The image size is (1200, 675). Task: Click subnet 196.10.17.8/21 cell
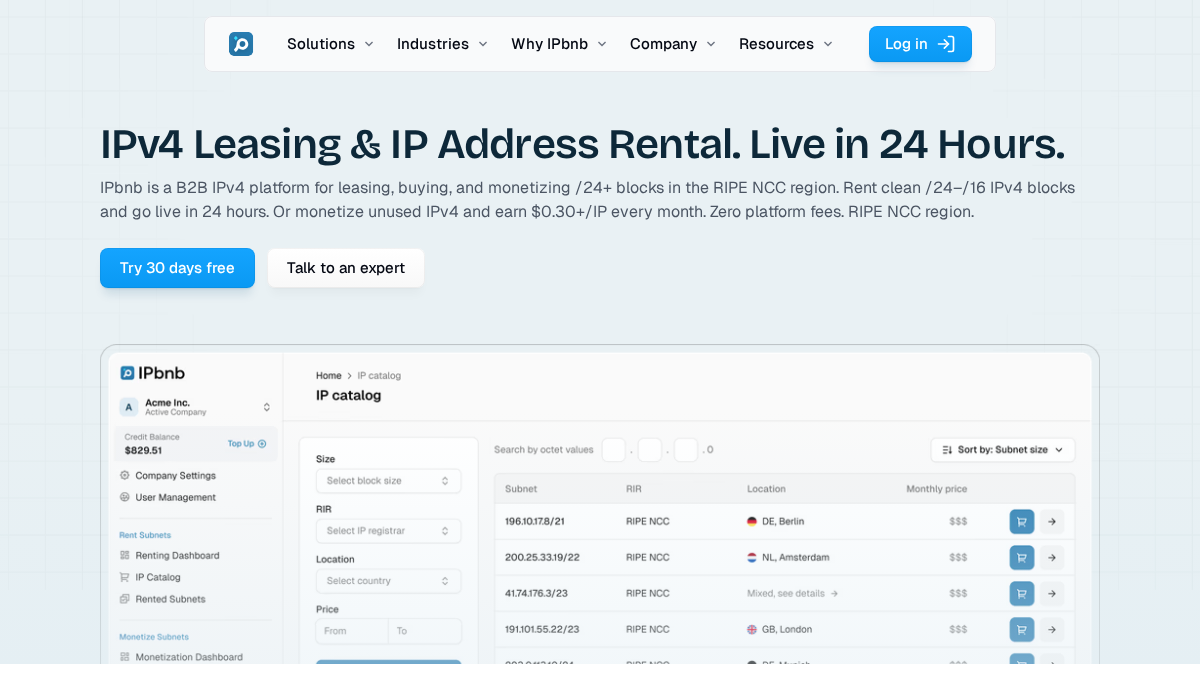[535, 521]
